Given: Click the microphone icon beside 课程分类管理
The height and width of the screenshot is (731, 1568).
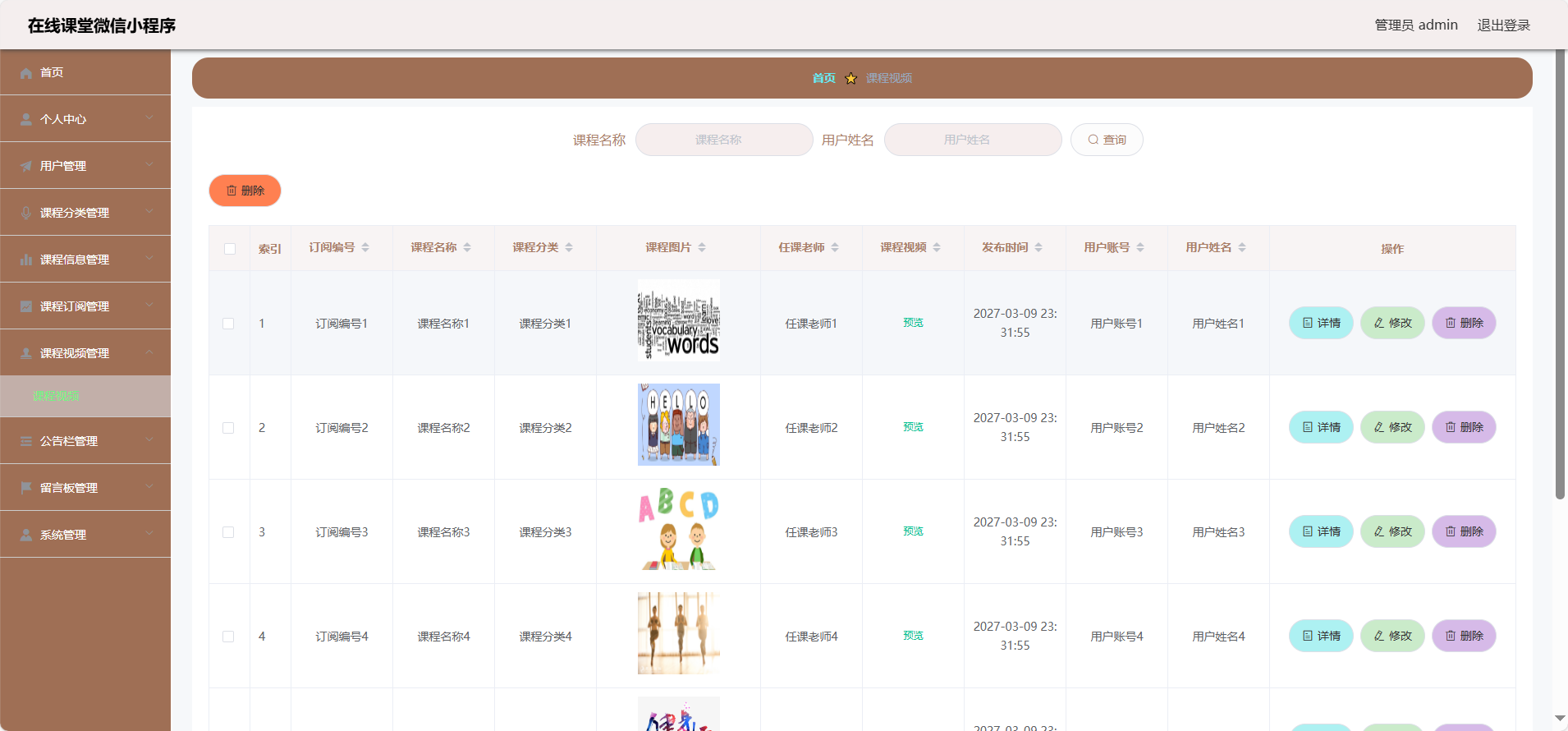Looking at the screenshot, I should (26, 213).
